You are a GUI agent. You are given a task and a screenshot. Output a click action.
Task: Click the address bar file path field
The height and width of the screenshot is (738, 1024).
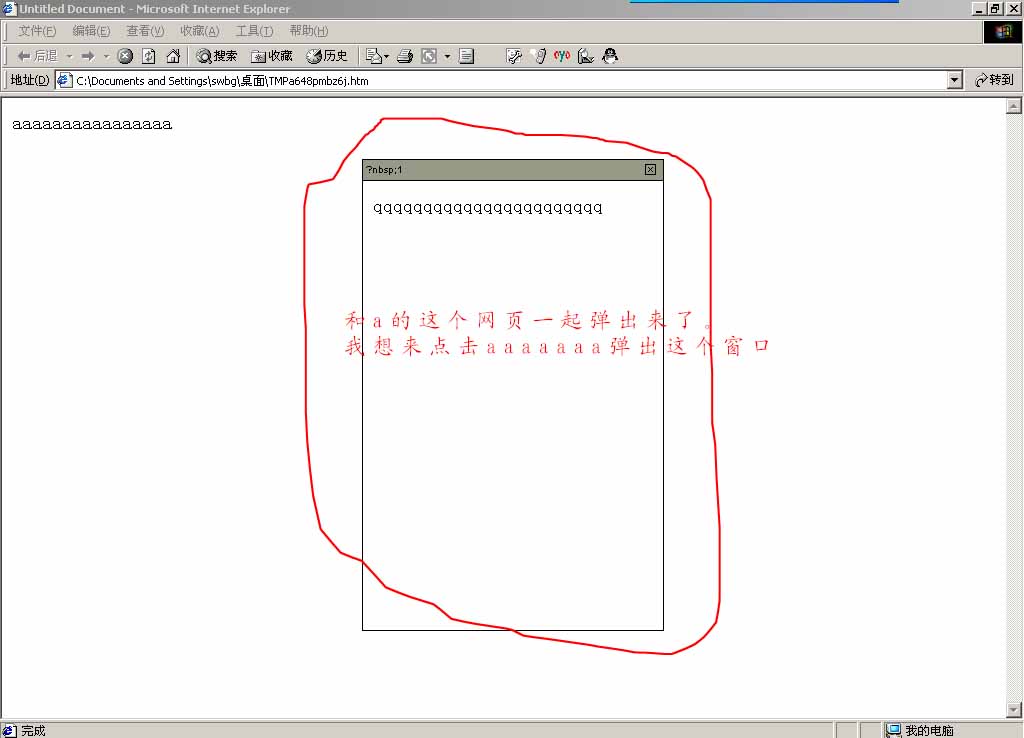click(500, 80)
